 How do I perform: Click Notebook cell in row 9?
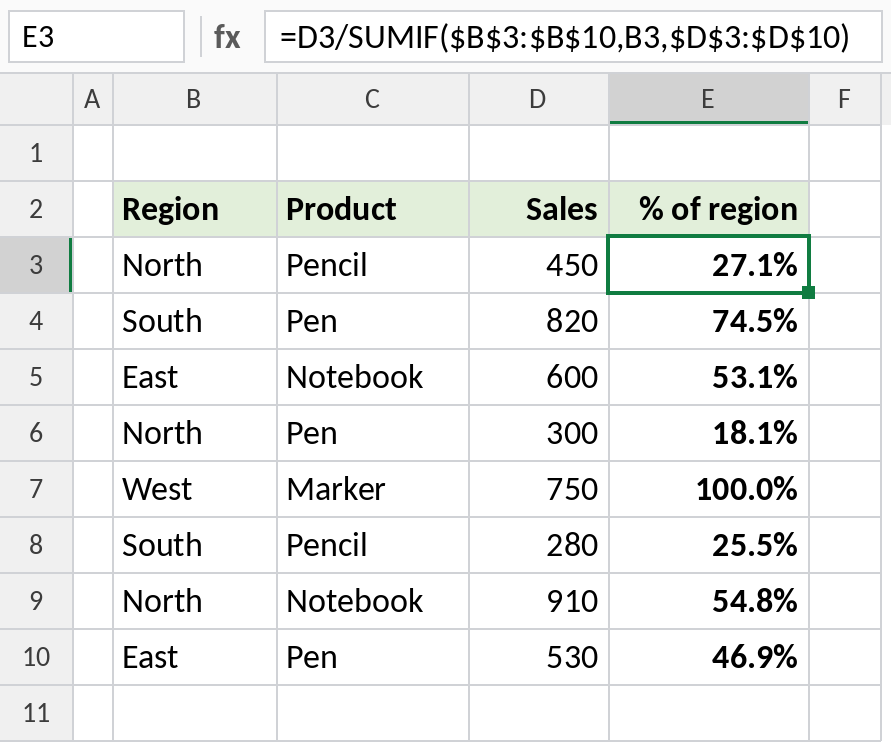point(373,601)
